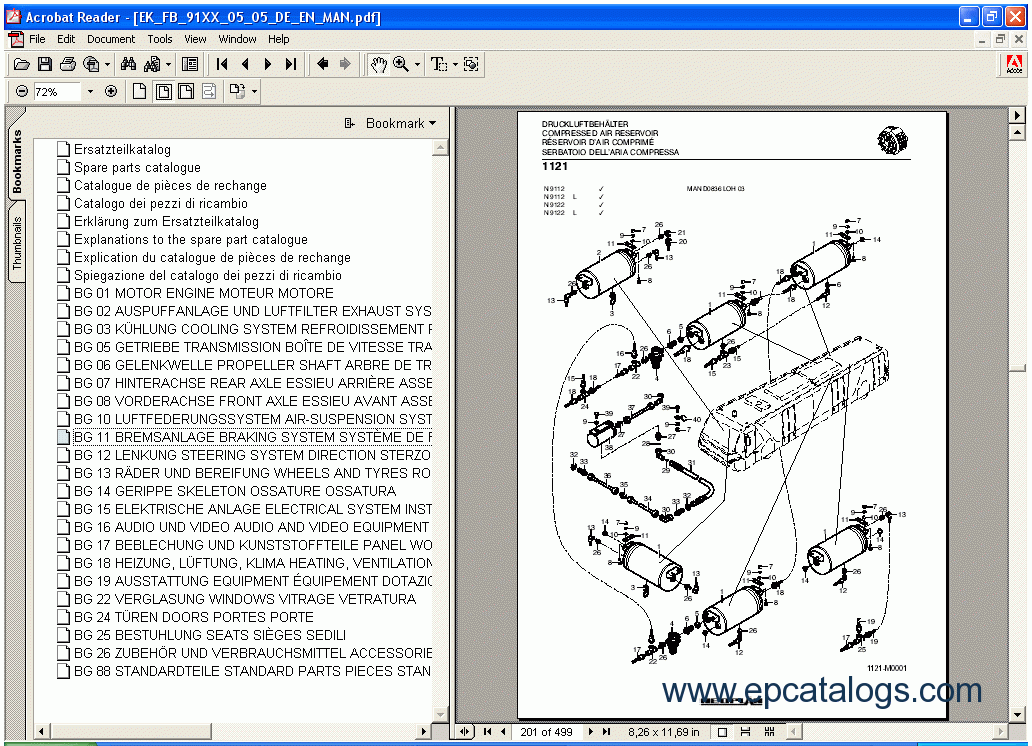Image resolution: width=1032 pixels, height=746 pixels.
Task: Open the Spare parts catalogue bookmark
Action: coord(137,167)
